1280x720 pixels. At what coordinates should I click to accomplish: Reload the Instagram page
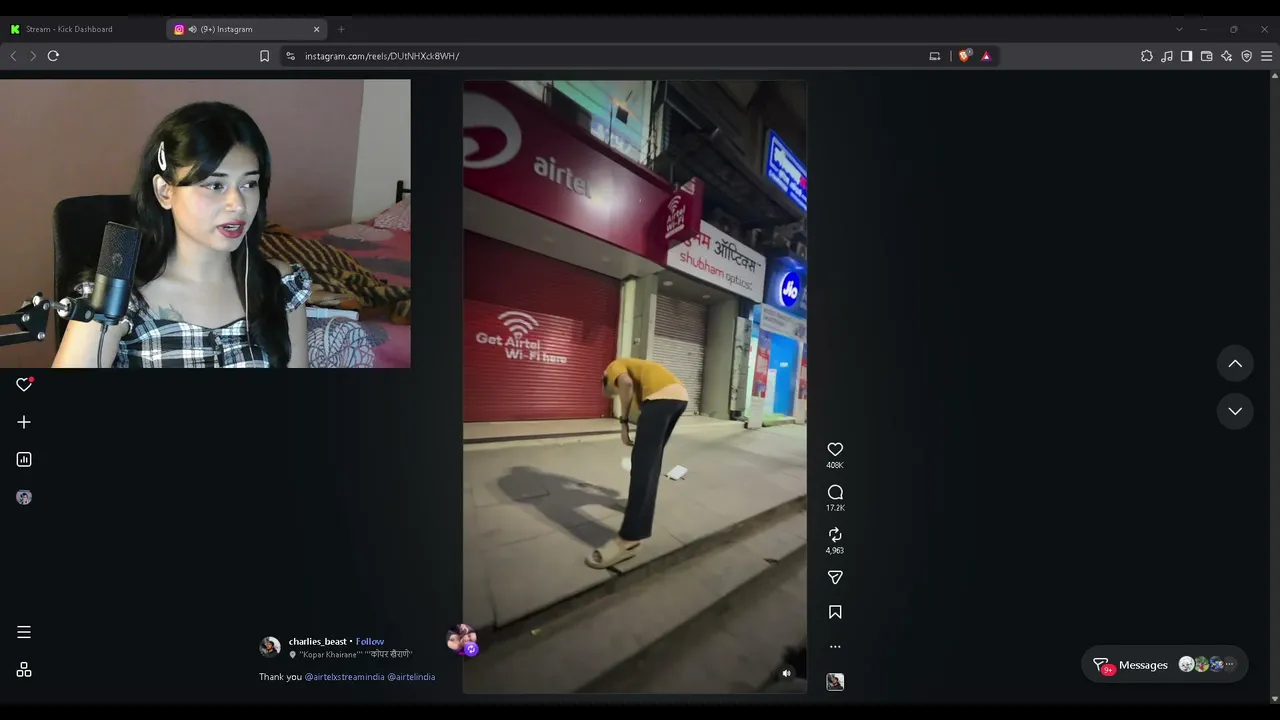pos(53,56)
